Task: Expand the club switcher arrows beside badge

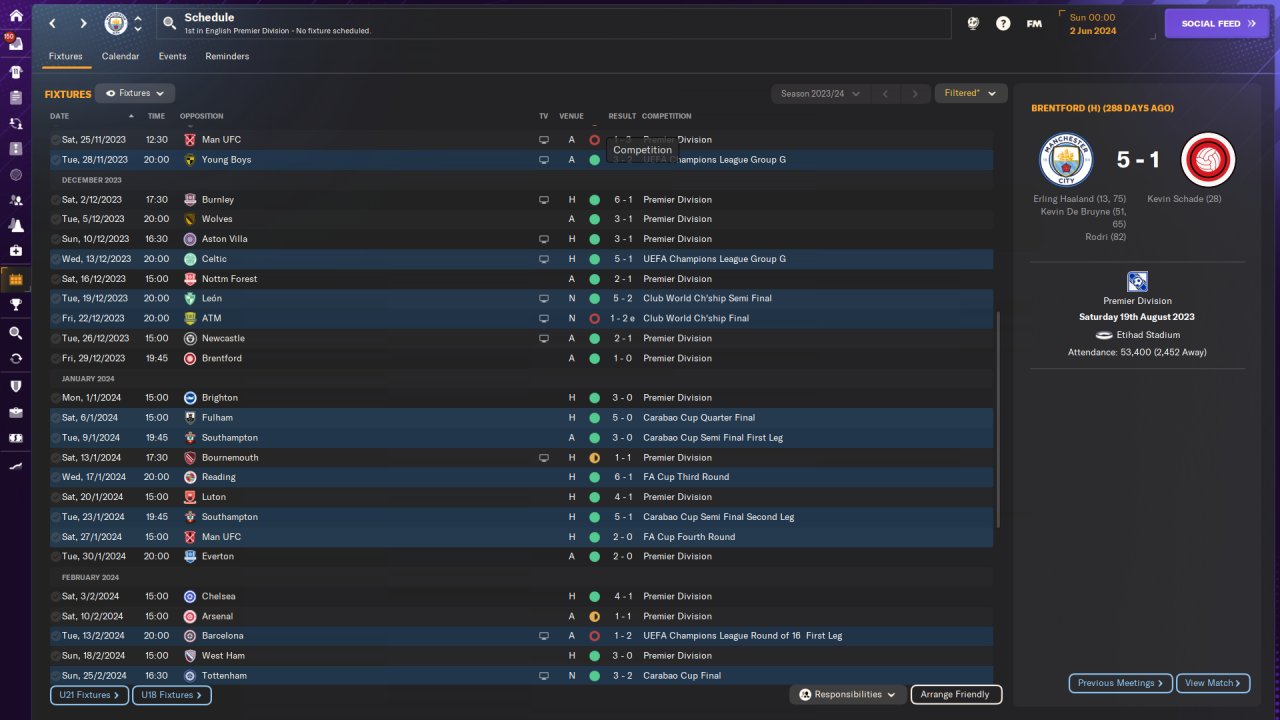Action: [138, 23]
